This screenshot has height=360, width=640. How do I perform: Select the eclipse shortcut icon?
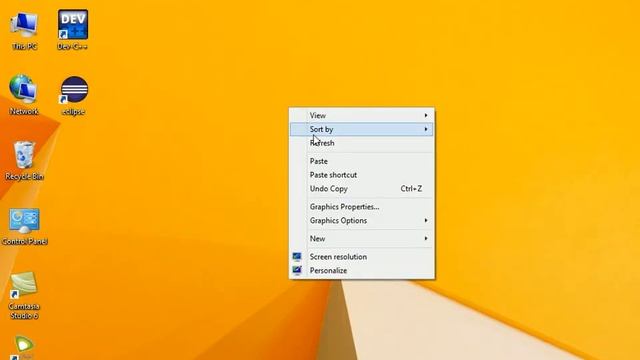(x=73, y=96)
